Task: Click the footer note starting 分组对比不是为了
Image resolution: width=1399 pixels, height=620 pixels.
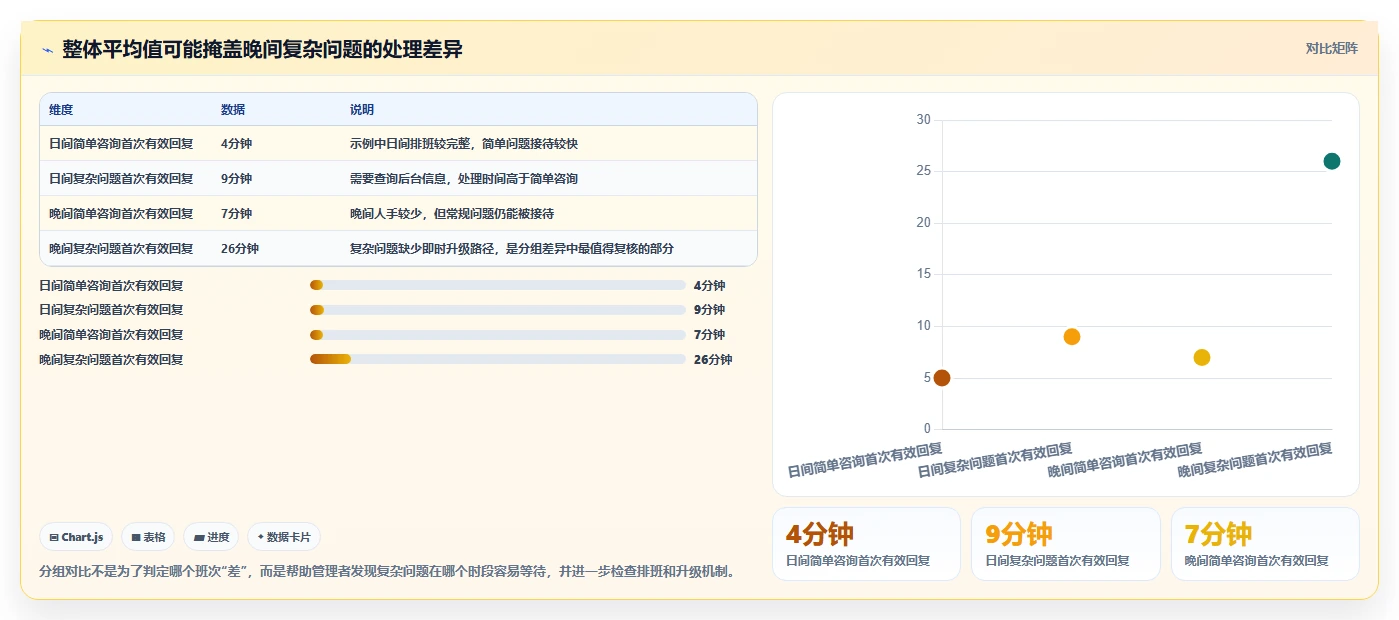Action: click(389, 572)
